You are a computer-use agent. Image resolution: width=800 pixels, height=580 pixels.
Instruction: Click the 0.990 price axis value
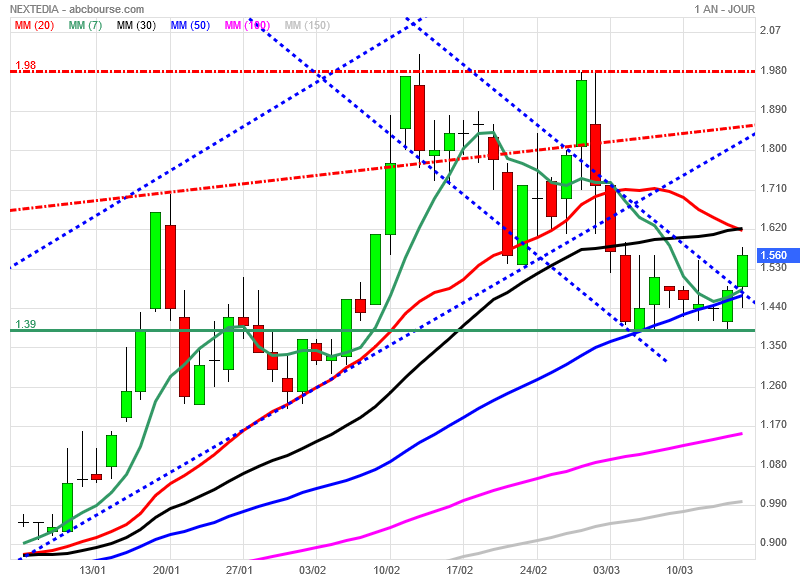click(x=773, y=503)
